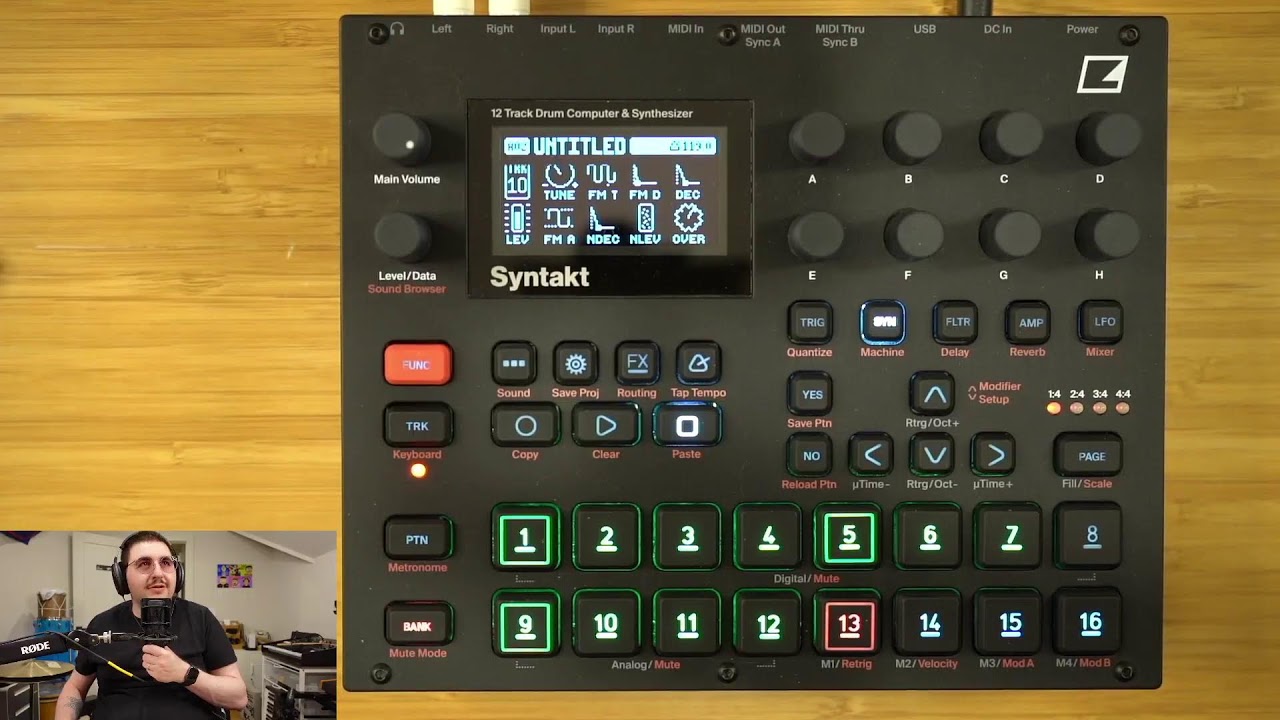Toggle trig key 15 Mod A
The height and width of the screenshot is (720, 1280).
point(1011,624)
